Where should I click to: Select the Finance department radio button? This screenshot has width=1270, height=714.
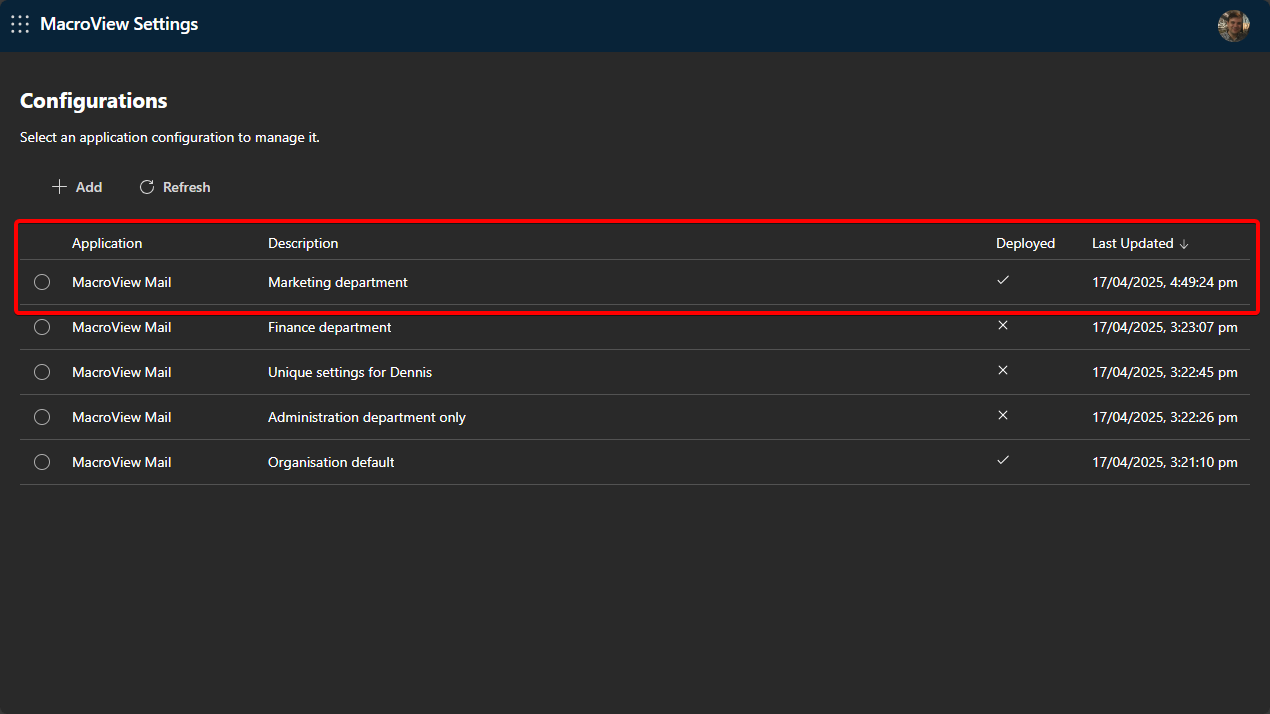pyautogui.click(x=42, y=327)
